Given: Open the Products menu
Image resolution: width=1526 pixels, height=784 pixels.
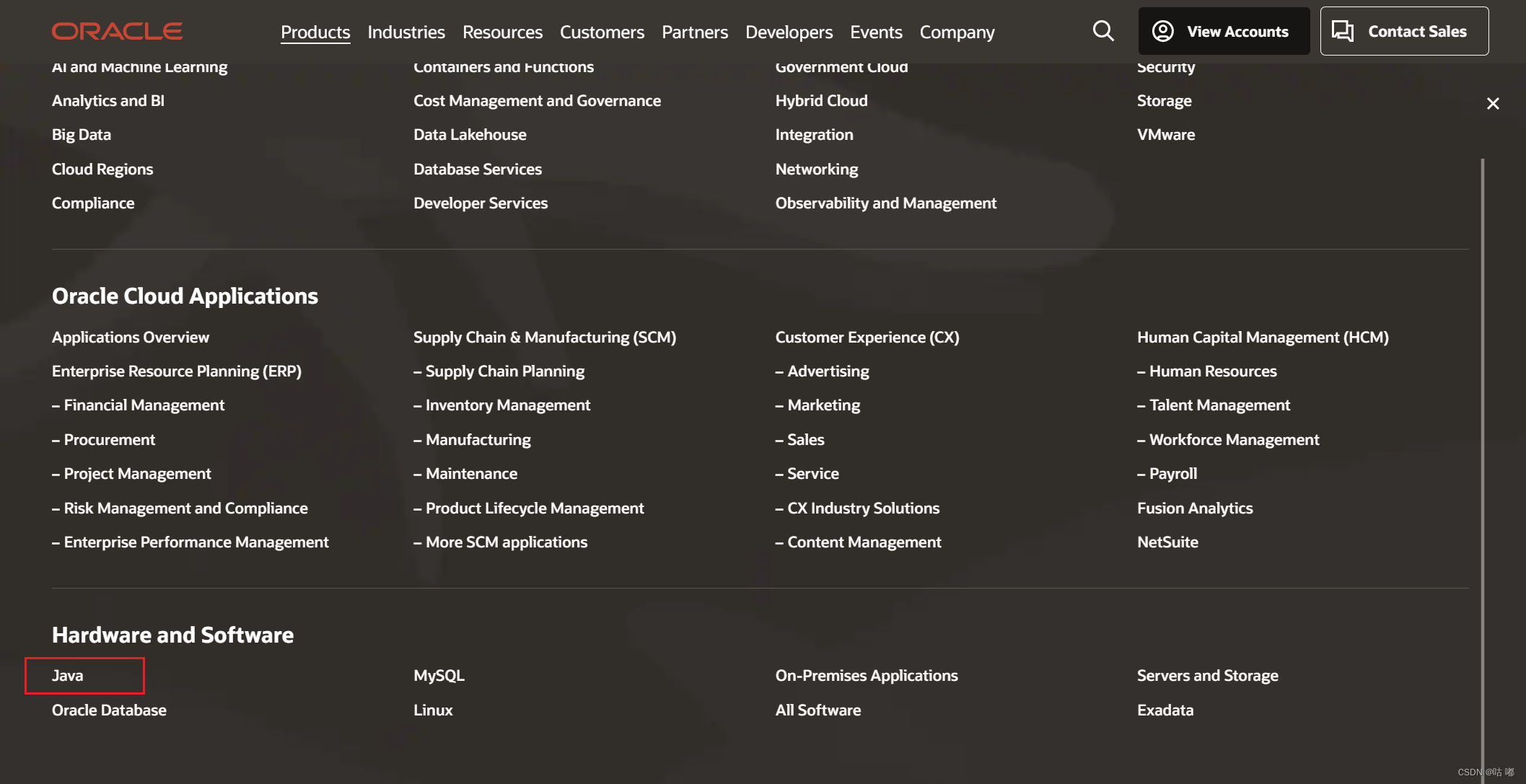Looking at the screenshot, I should click(x=315, y=32).
